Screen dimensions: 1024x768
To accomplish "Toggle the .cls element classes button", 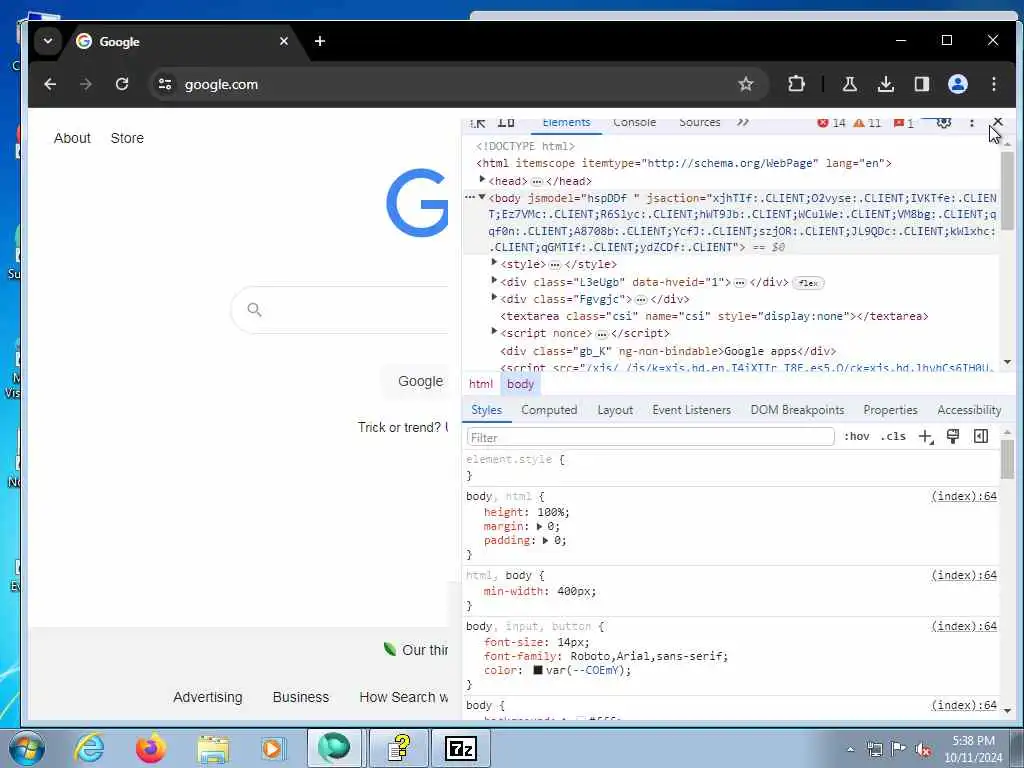I will tap(893, 436).
